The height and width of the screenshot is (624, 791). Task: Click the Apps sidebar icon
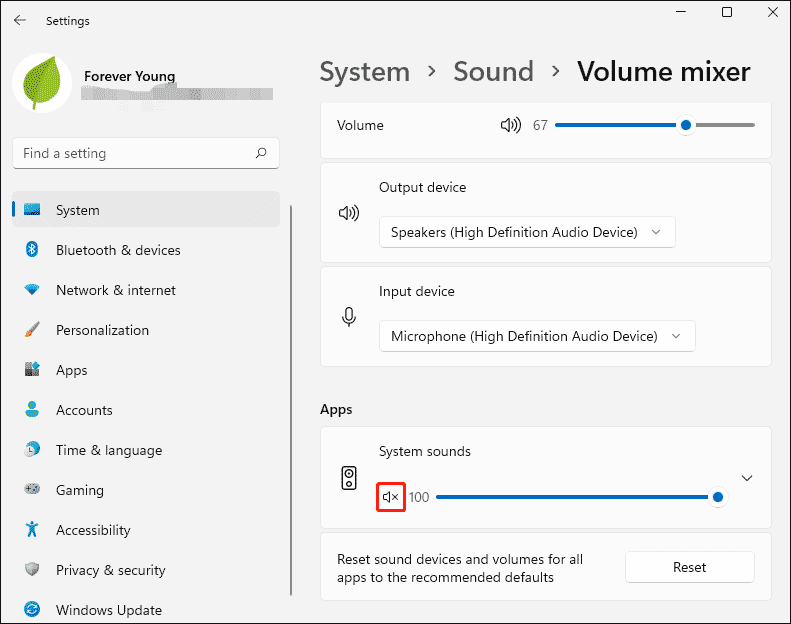click(32, 369)
